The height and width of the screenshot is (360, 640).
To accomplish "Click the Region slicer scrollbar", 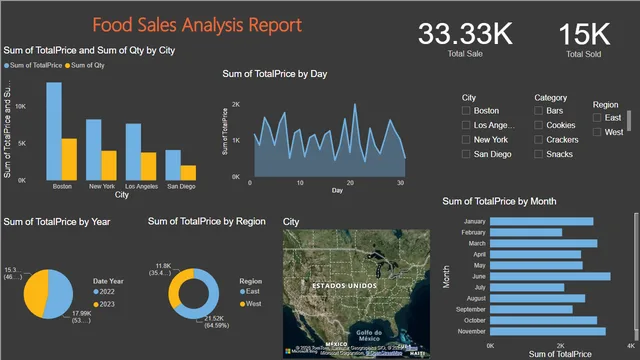I will pyautogui.click(x=629, y=120).
